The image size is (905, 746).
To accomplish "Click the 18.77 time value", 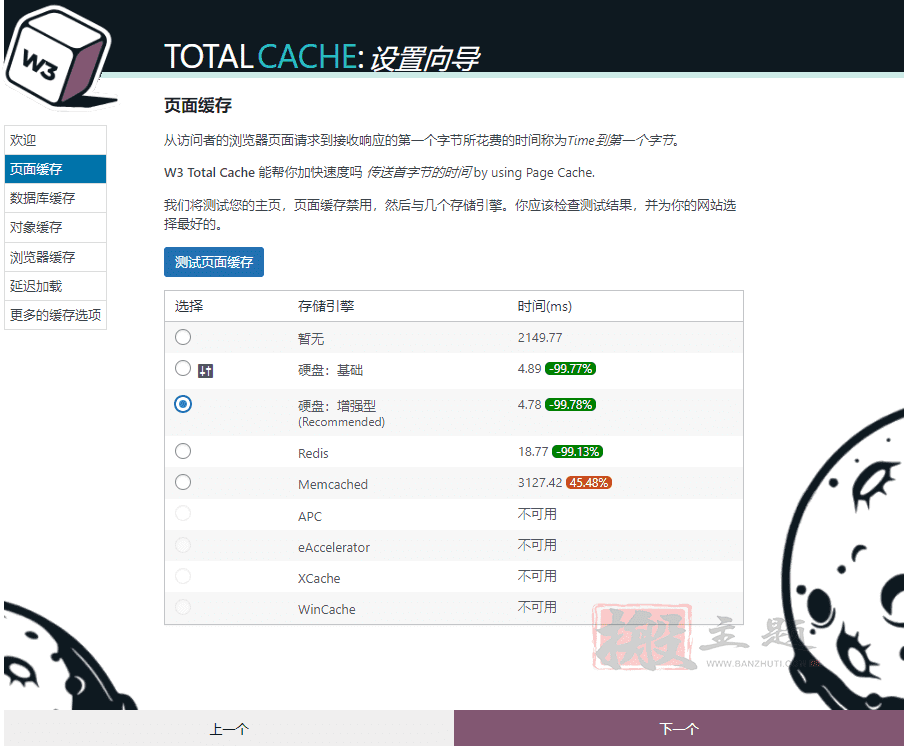I will tap(533, 451).
